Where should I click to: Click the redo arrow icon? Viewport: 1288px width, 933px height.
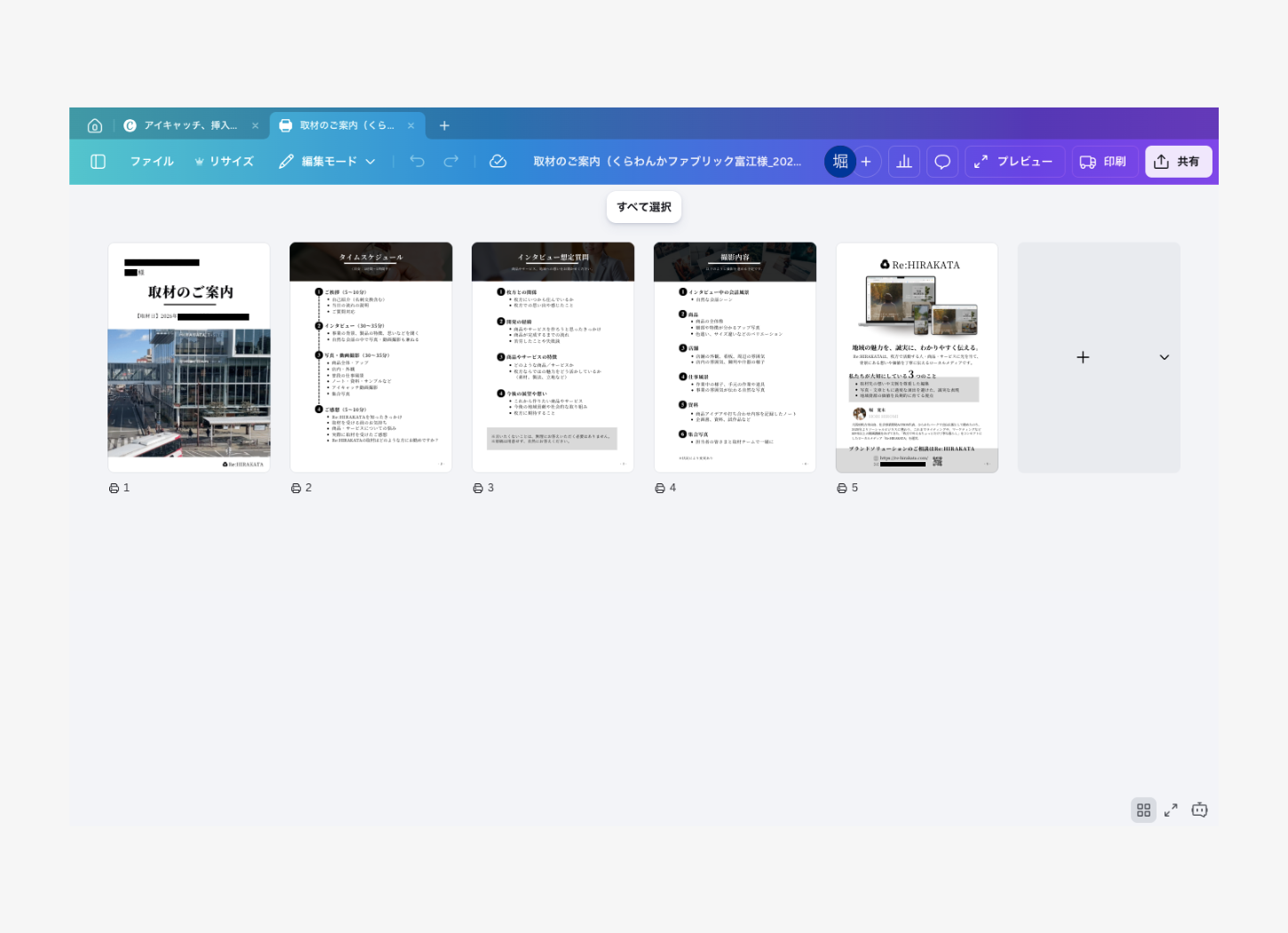click(451, 162)
